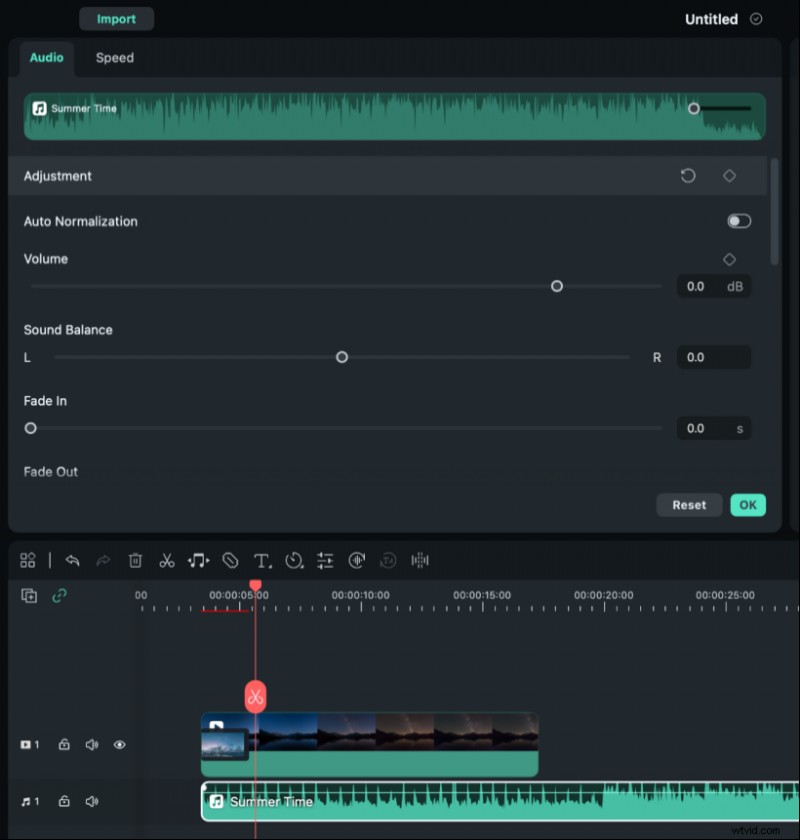The width and height of the screenshot is (800, 840).
Task: Undo the last action
Action: tap(73, 560)
